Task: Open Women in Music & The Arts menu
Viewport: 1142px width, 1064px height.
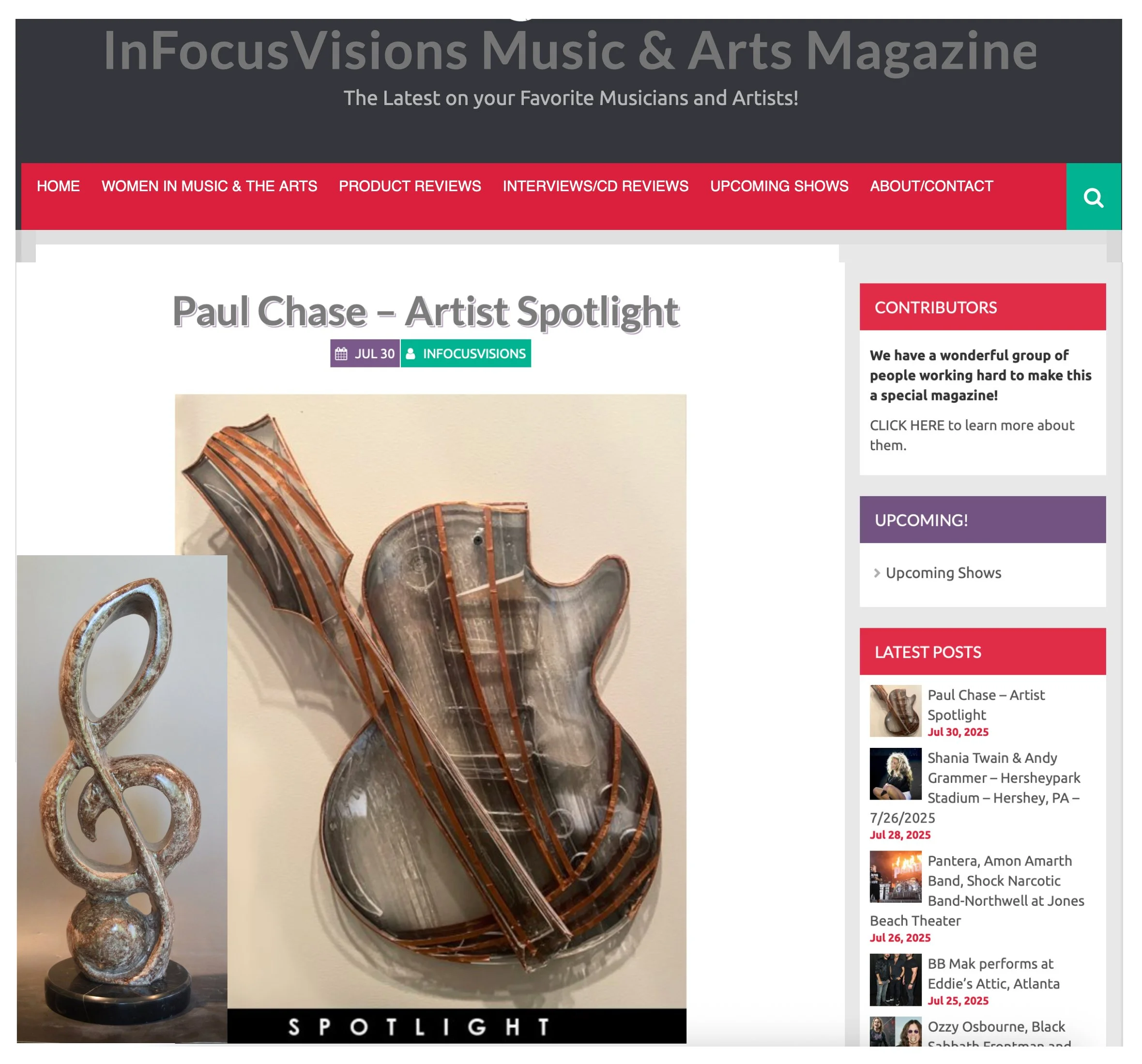Action: [x=209, y=186]
